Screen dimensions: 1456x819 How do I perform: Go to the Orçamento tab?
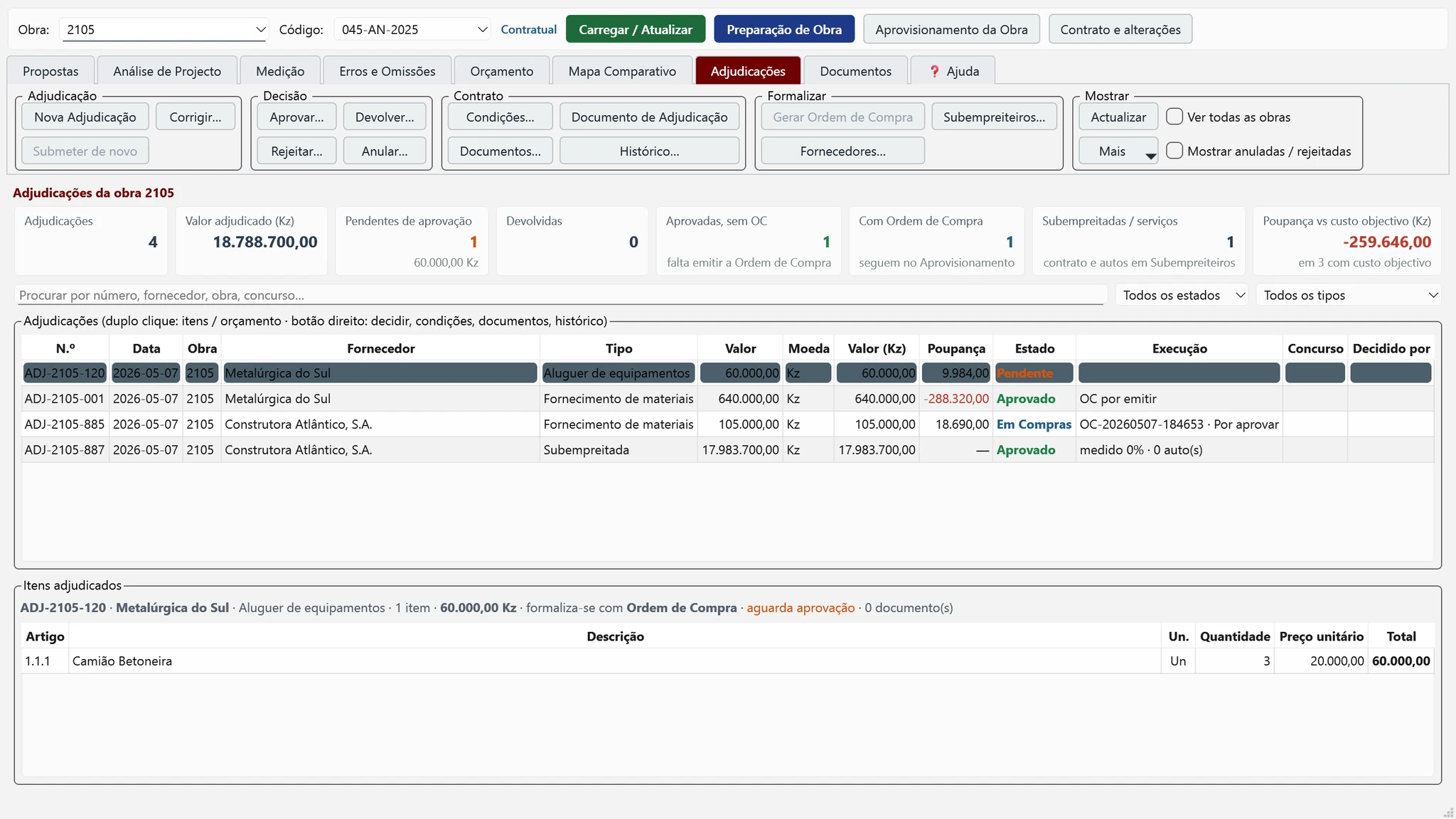pos(502,71)
